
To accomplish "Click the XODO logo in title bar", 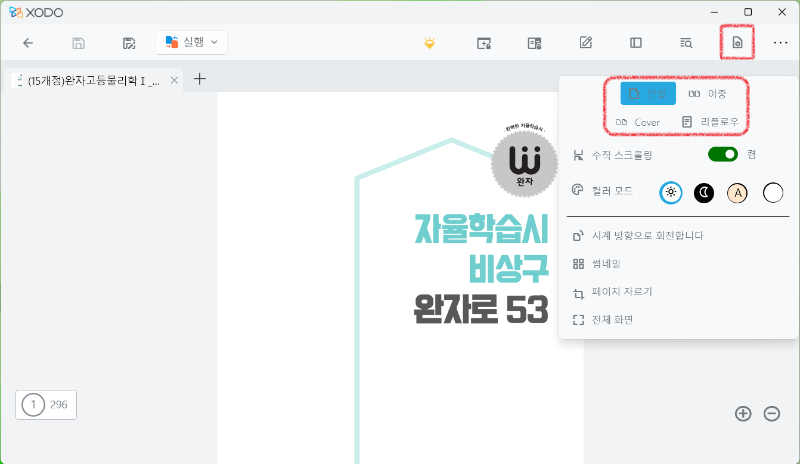I will (x=36, y=12).
